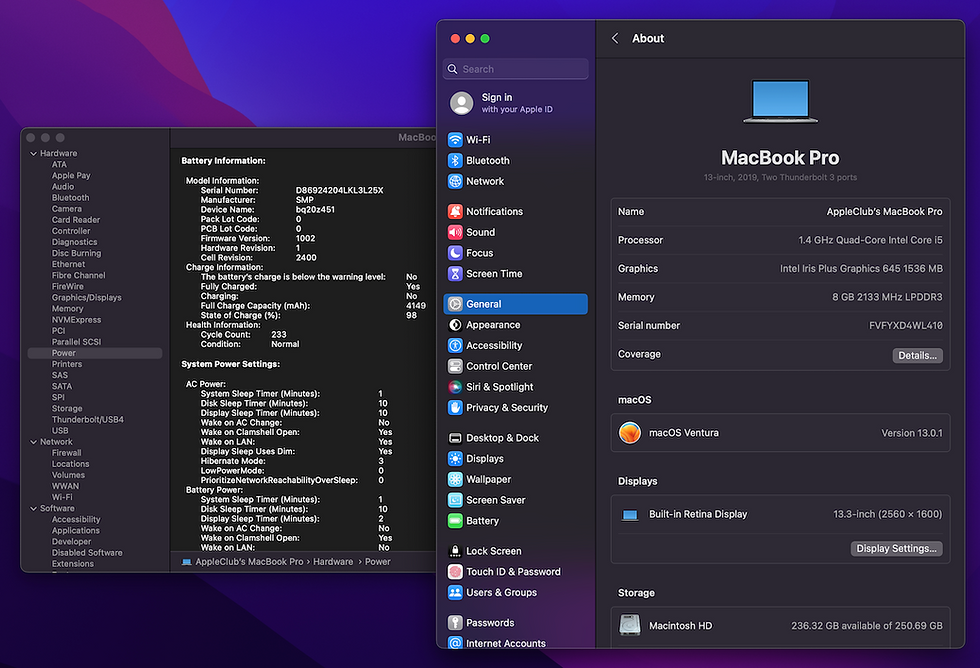Open the Siri & Spotlight icon
The width and height of the screenshot is (980, 668).
coord(455,387)
